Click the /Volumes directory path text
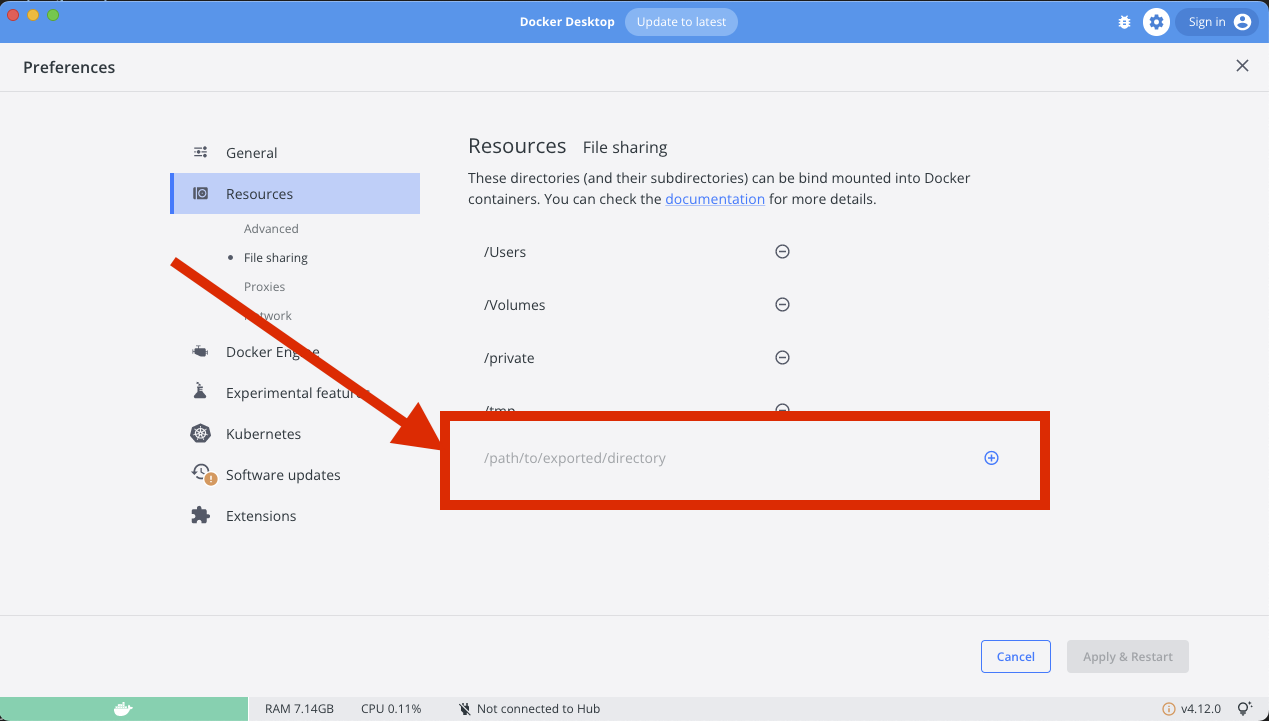1269x721 pixels. 515,305
